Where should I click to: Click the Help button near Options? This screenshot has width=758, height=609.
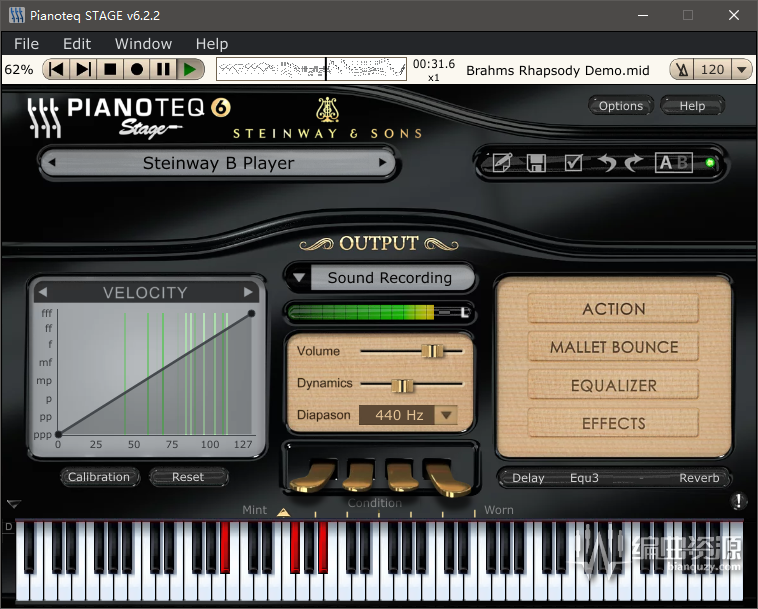pyautogui.click(x=692, y=106)
